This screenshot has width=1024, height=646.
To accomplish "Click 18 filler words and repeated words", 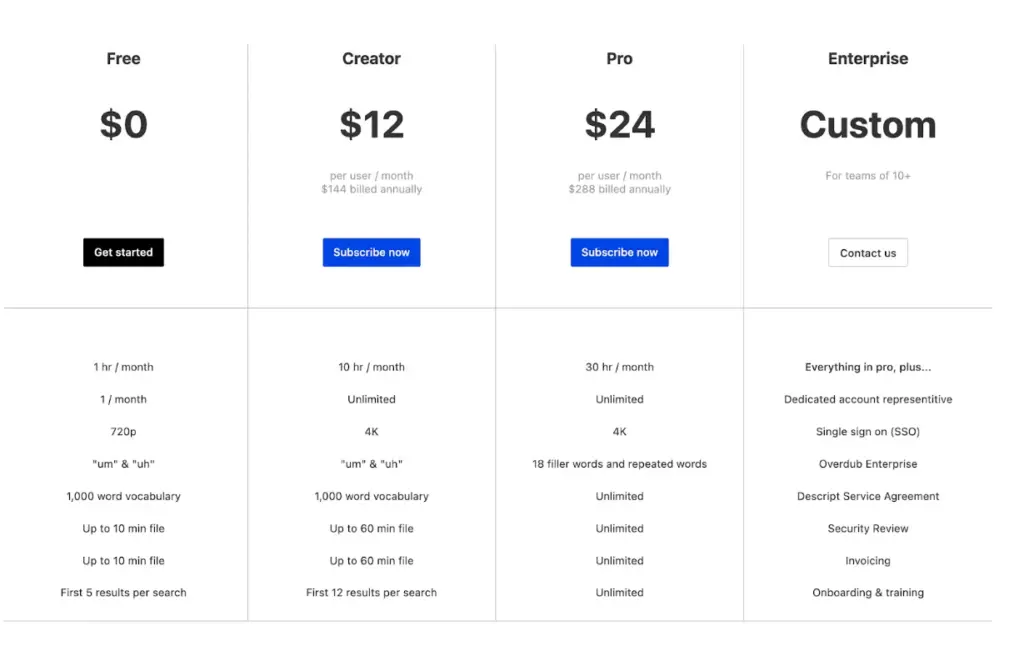I will tap(619, 464).
